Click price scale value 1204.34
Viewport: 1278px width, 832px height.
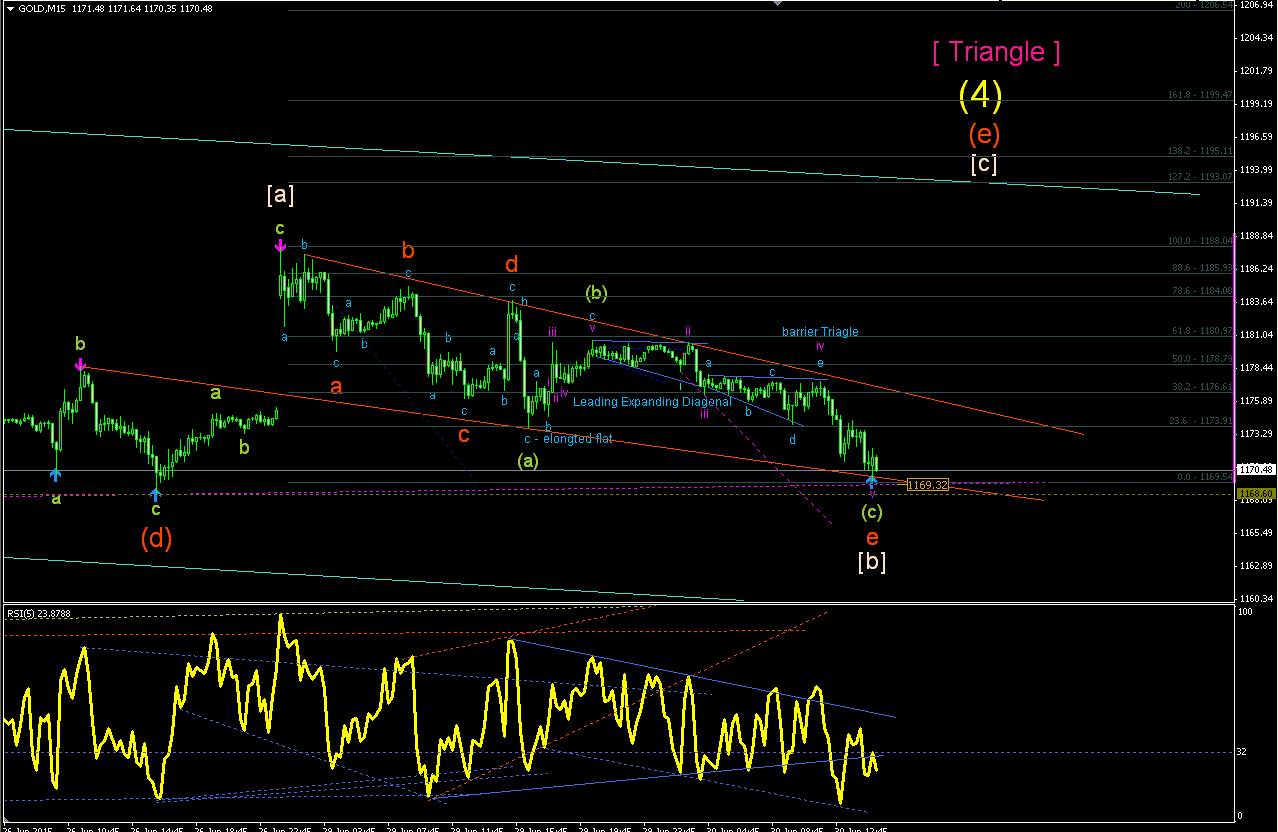coord(1256,38)
